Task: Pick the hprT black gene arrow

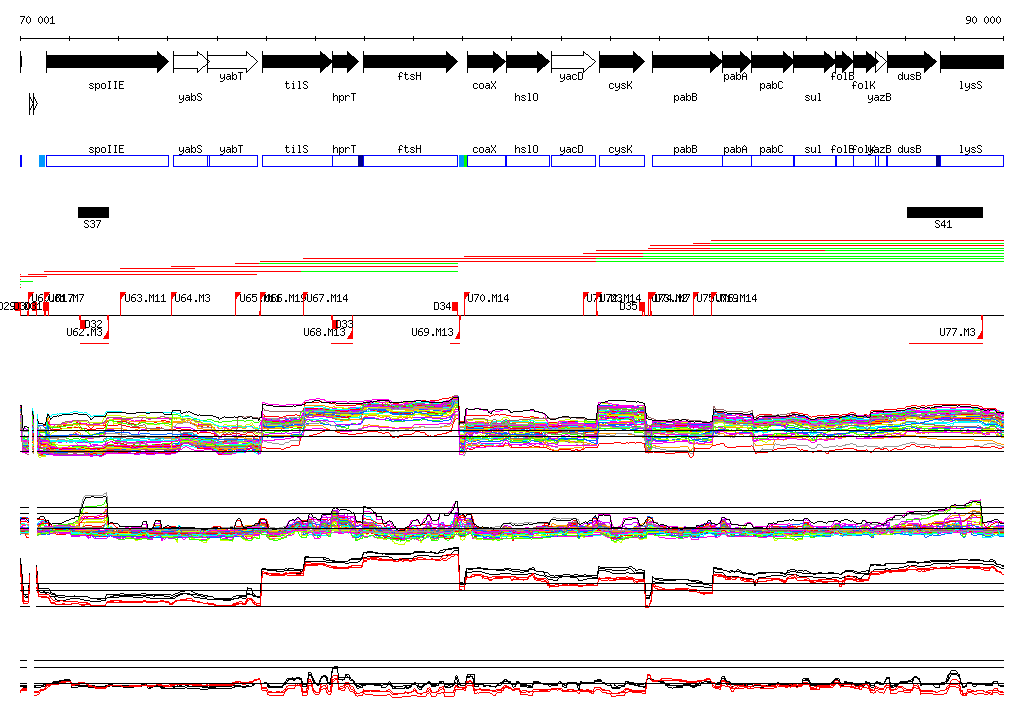Action: (x=345, y=62)
